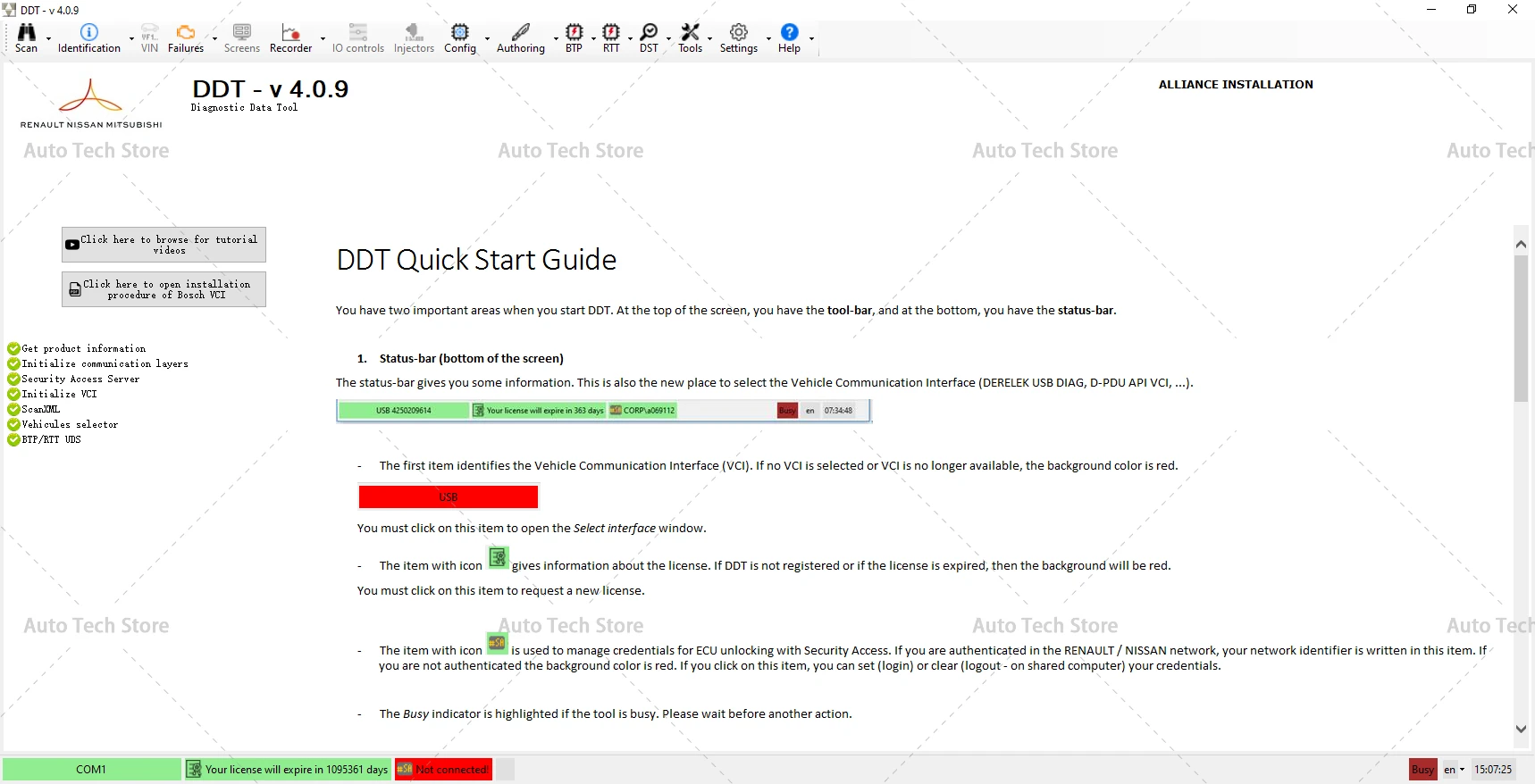Open Help with the question mark icon
Viewport: 1535px width, 784px height.
[x=789, y=38]
